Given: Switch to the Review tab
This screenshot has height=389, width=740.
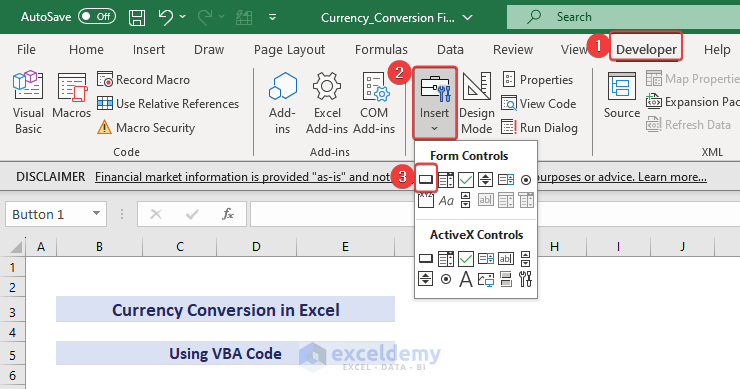Looking at the screenshot, I should (x=513, y=50).
